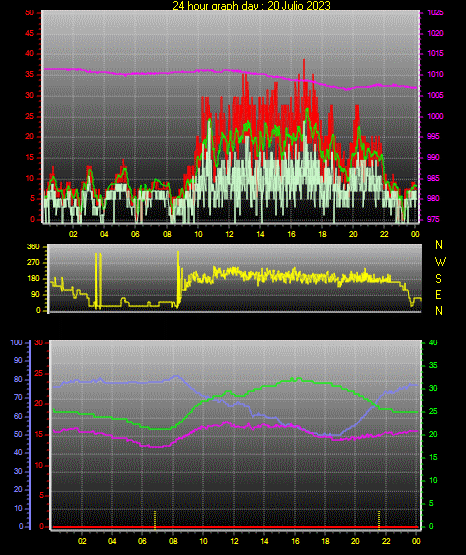Click the hour 12 label under wind speed chart
The height and width of the screenshot is (555, 466).
coord(229,234)
